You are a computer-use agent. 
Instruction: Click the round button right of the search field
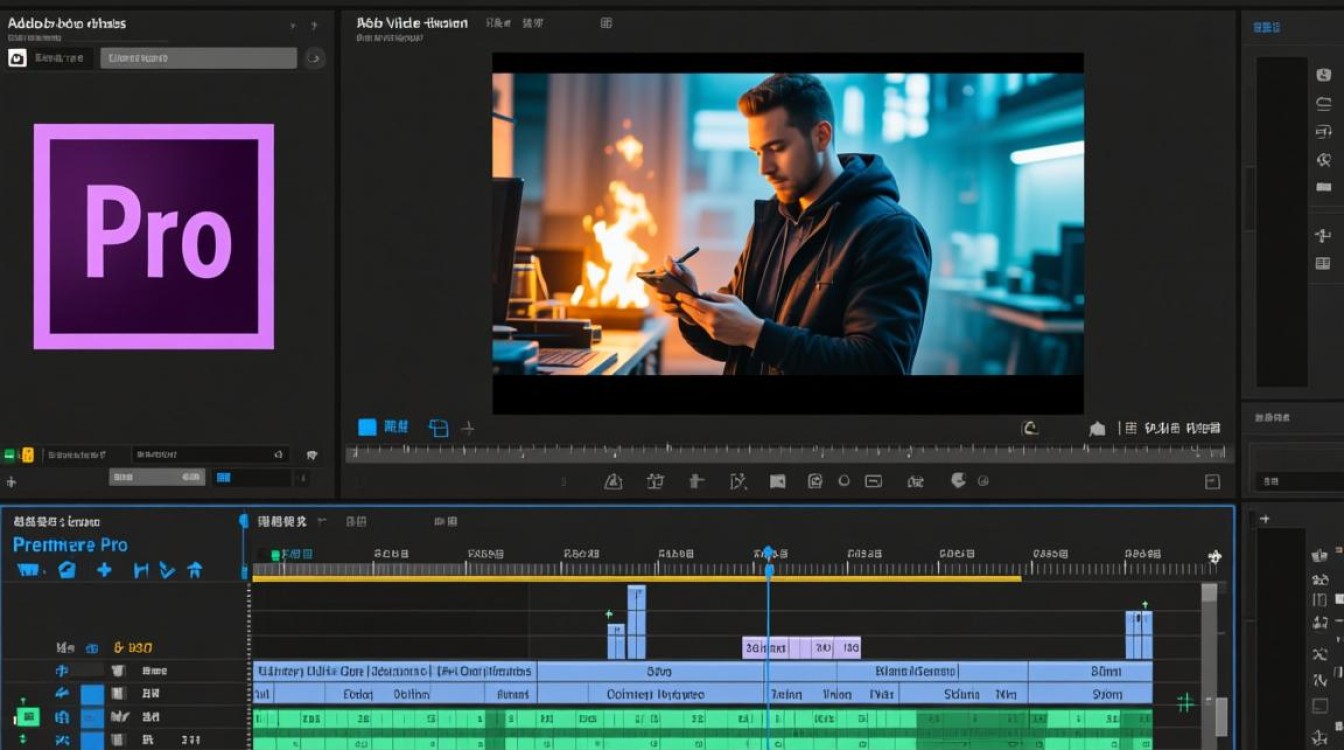[314, 58]
